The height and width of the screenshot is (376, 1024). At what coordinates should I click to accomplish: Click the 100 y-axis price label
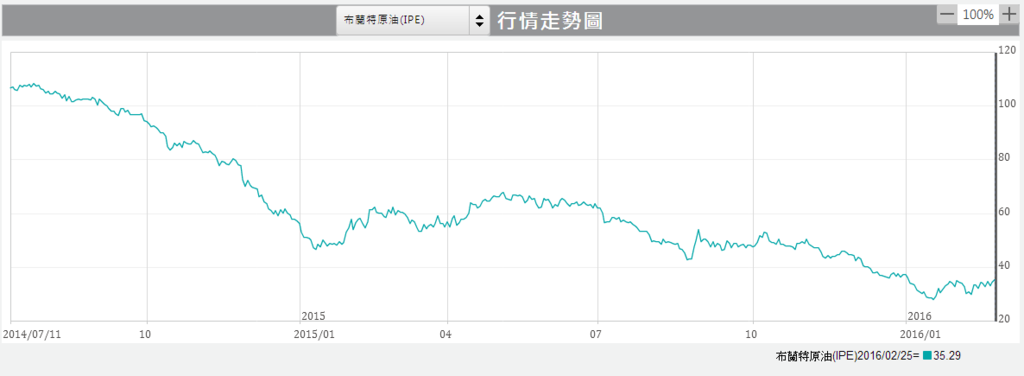point(1008,104)
